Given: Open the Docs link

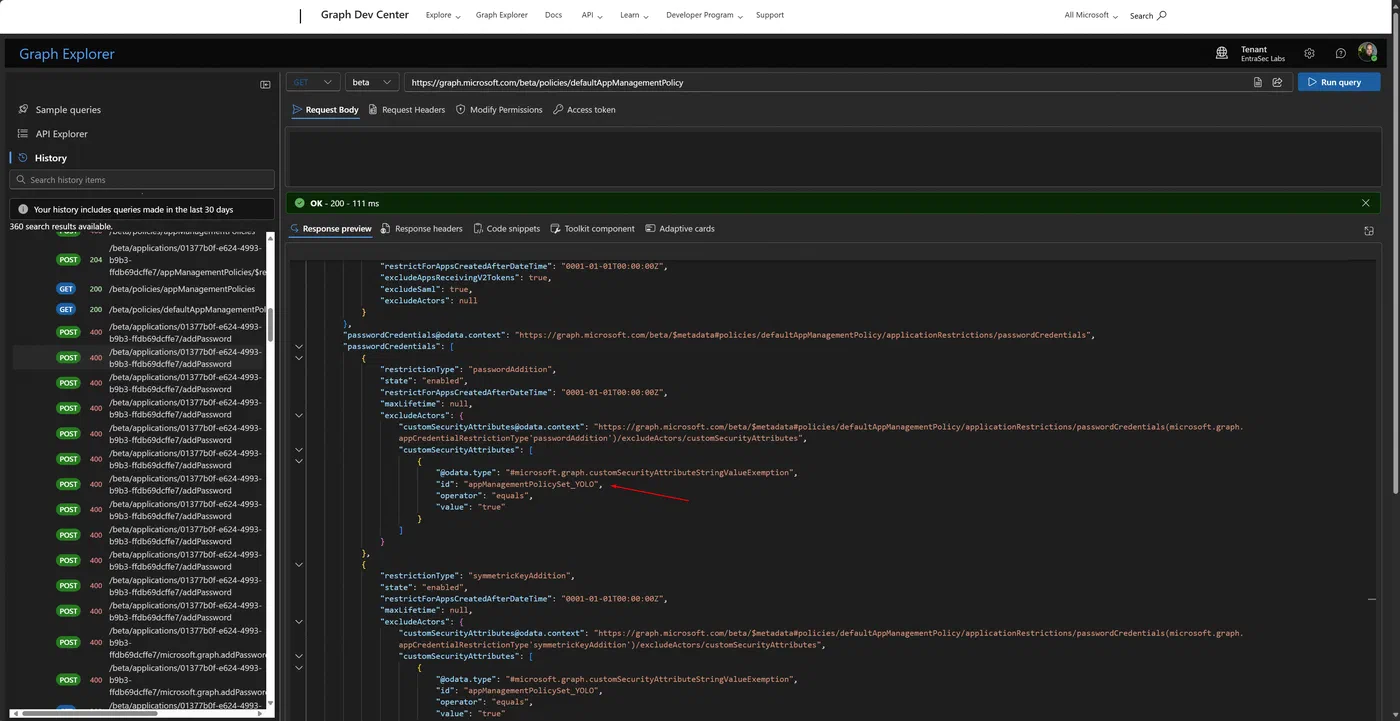Looking at the screenshot, I should point(553,15).
